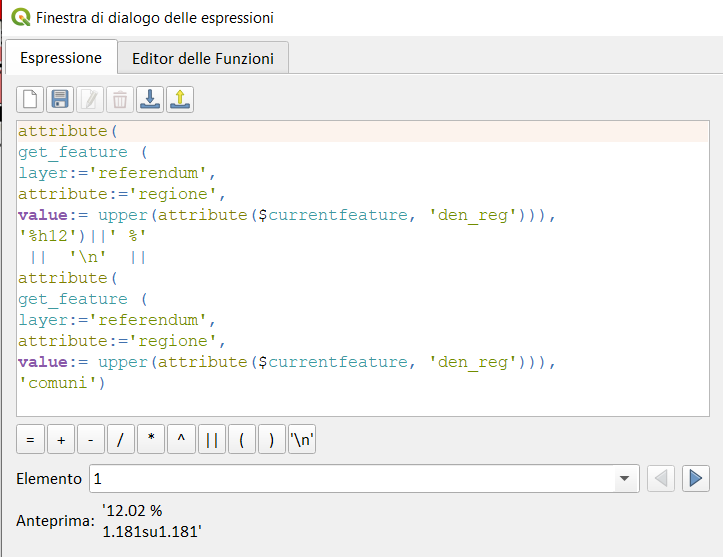
Task: Click the export user expressions icon
Action: pos(180,99)
